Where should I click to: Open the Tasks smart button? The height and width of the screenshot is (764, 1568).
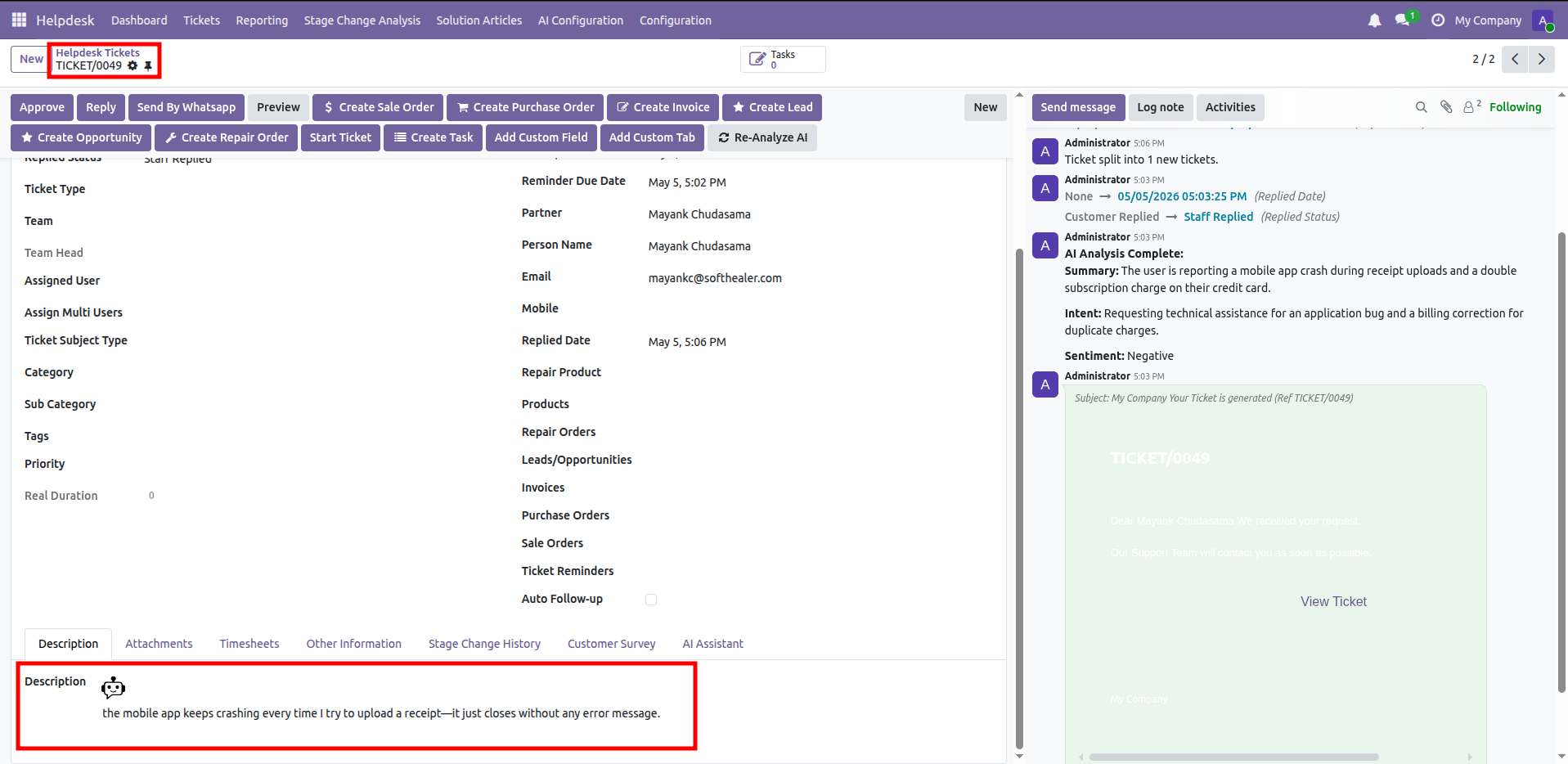tap(783, 59)
